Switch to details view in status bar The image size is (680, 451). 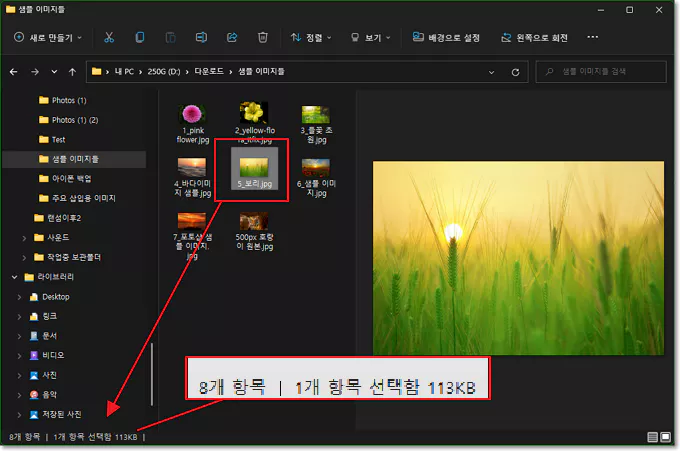(x=652, y=437)
